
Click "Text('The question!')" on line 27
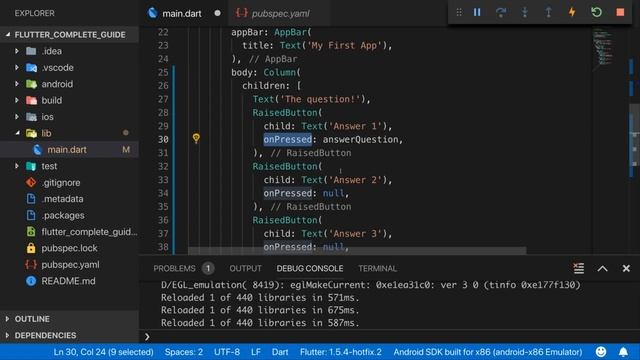click(x=309, y=99)
